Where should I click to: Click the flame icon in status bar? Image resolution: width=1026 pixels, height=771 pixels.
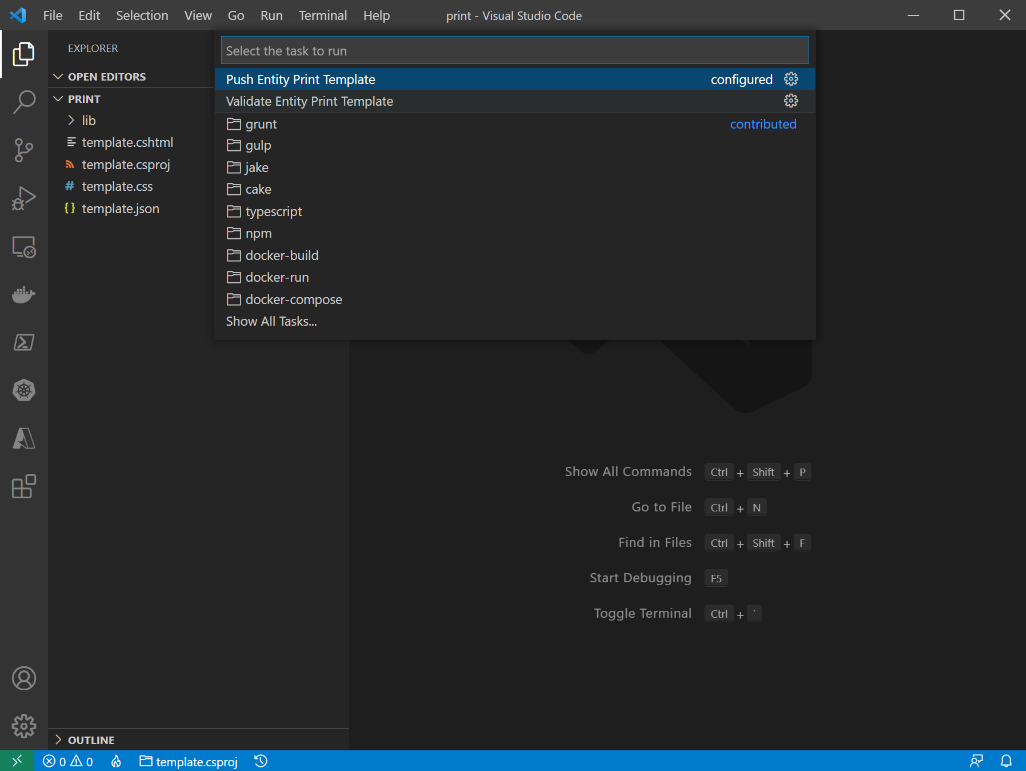(116, 761)
